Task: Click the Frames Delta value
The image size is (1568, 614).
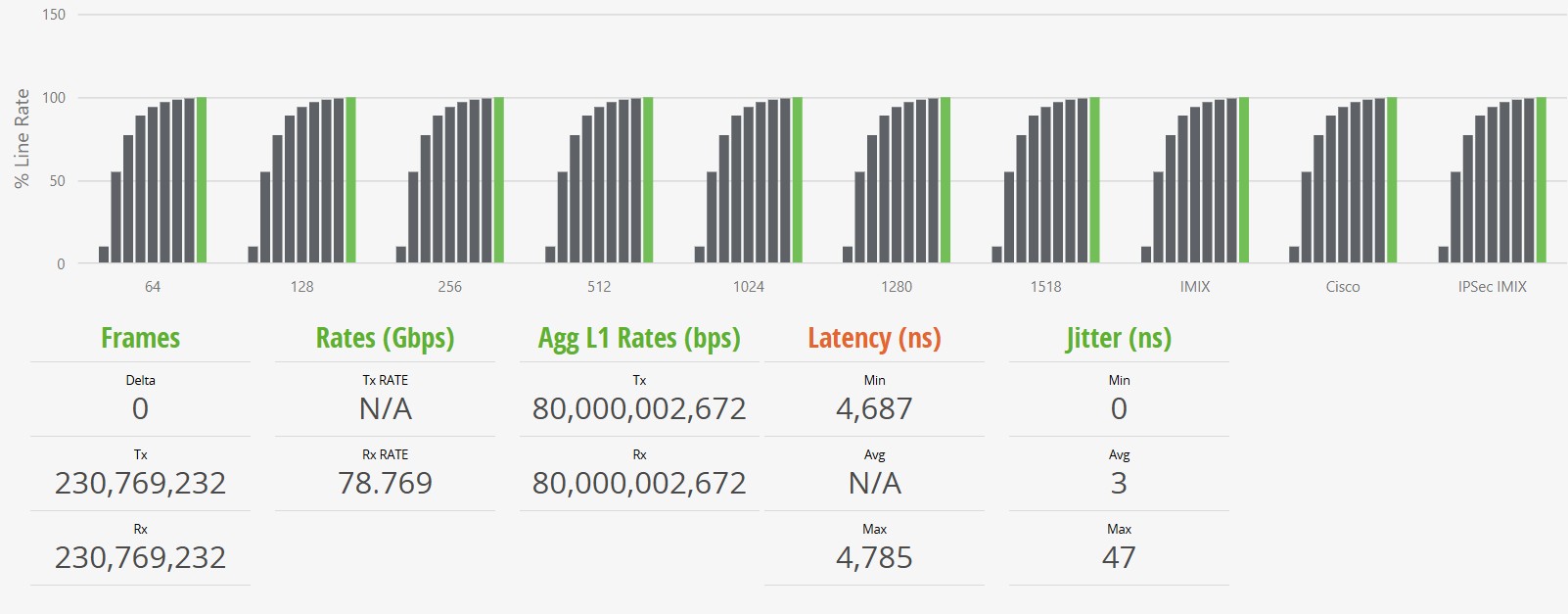Action: 141,408
